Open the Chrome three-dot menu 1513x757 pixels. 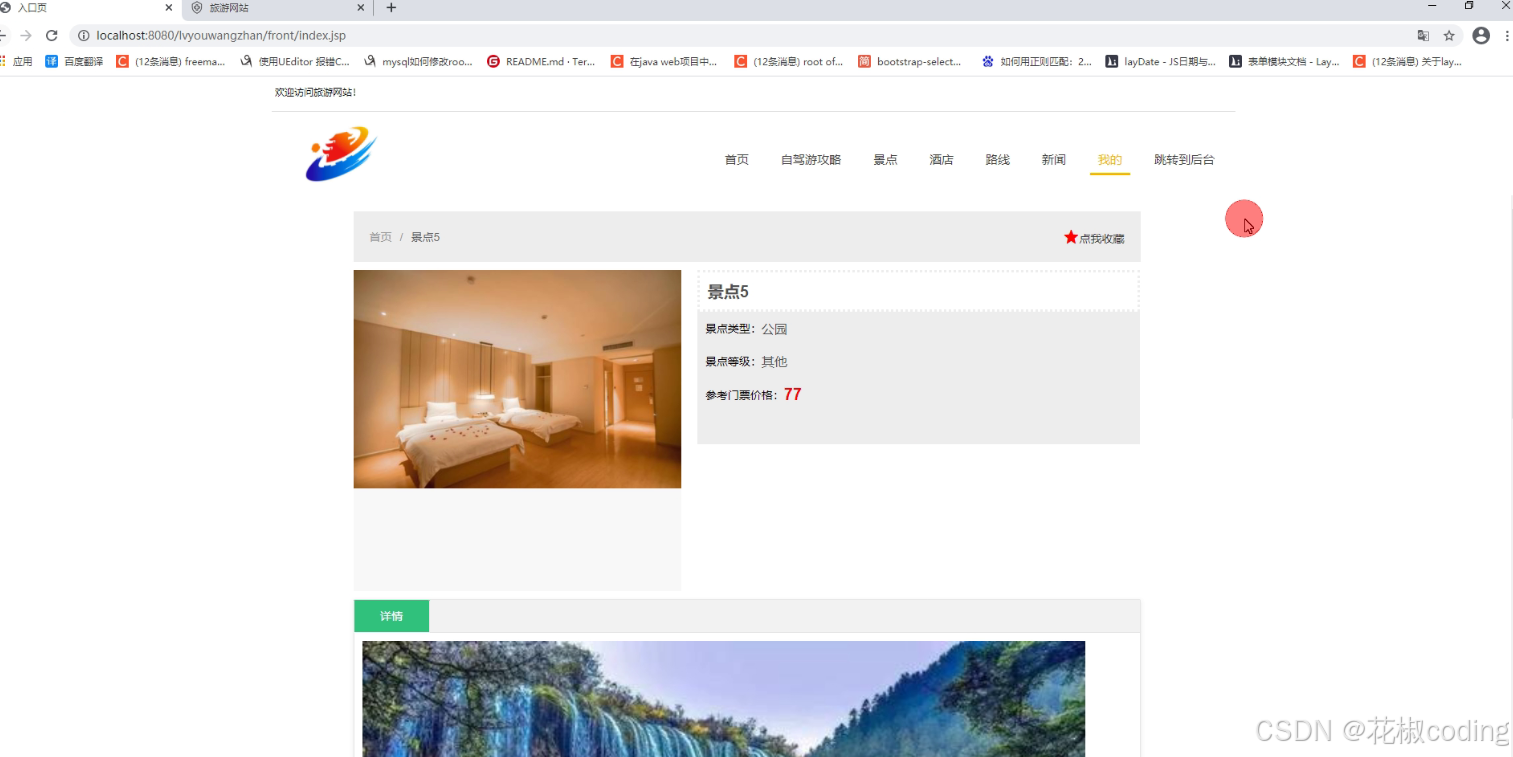pos(1507,35)
